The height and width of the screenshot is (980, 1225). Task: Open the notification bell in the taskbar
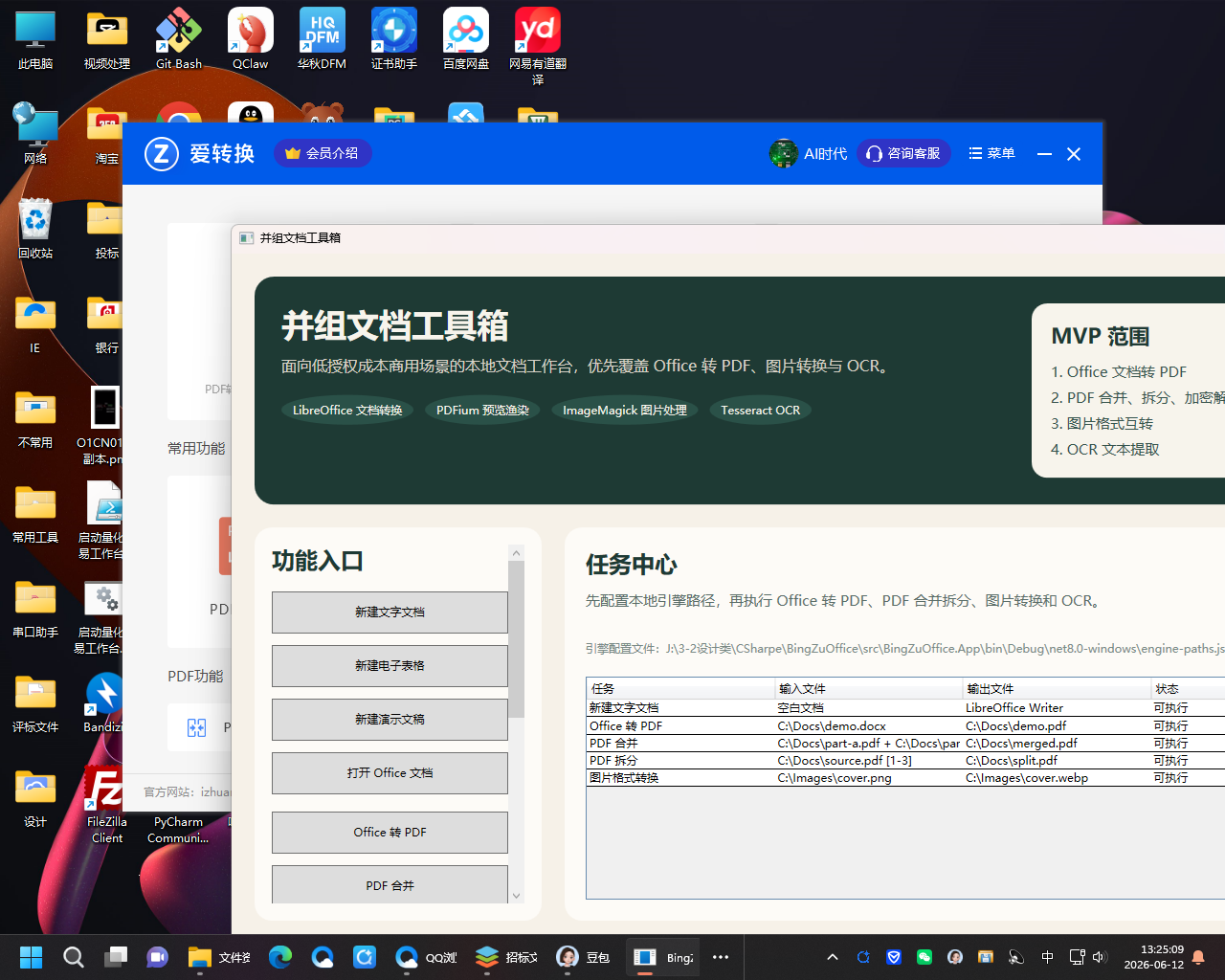click(1198, 957)
